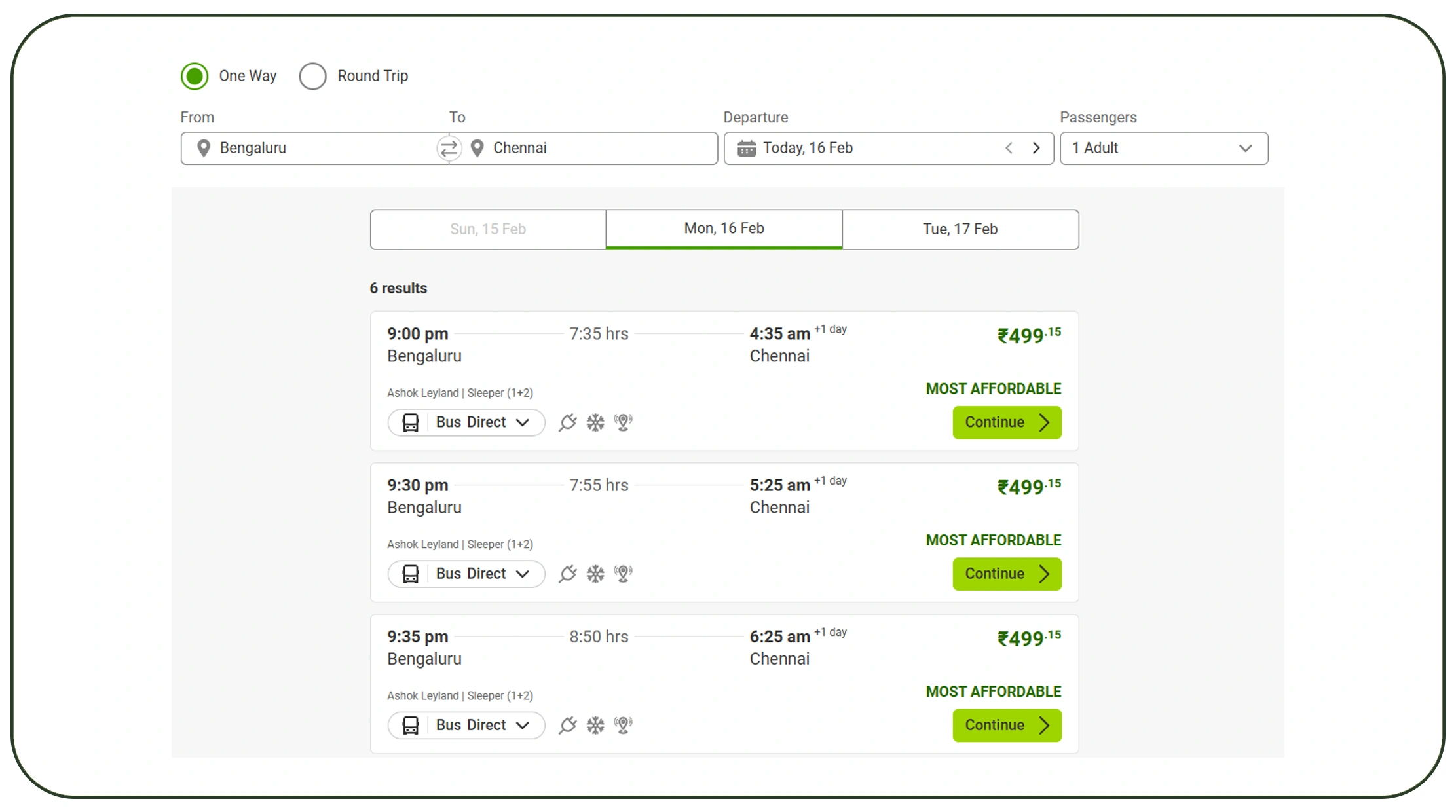The image size is (1456, 812).
Task: Expand Bus Direct details on 9:35 pm trip
Action: (x=523, y=726)
